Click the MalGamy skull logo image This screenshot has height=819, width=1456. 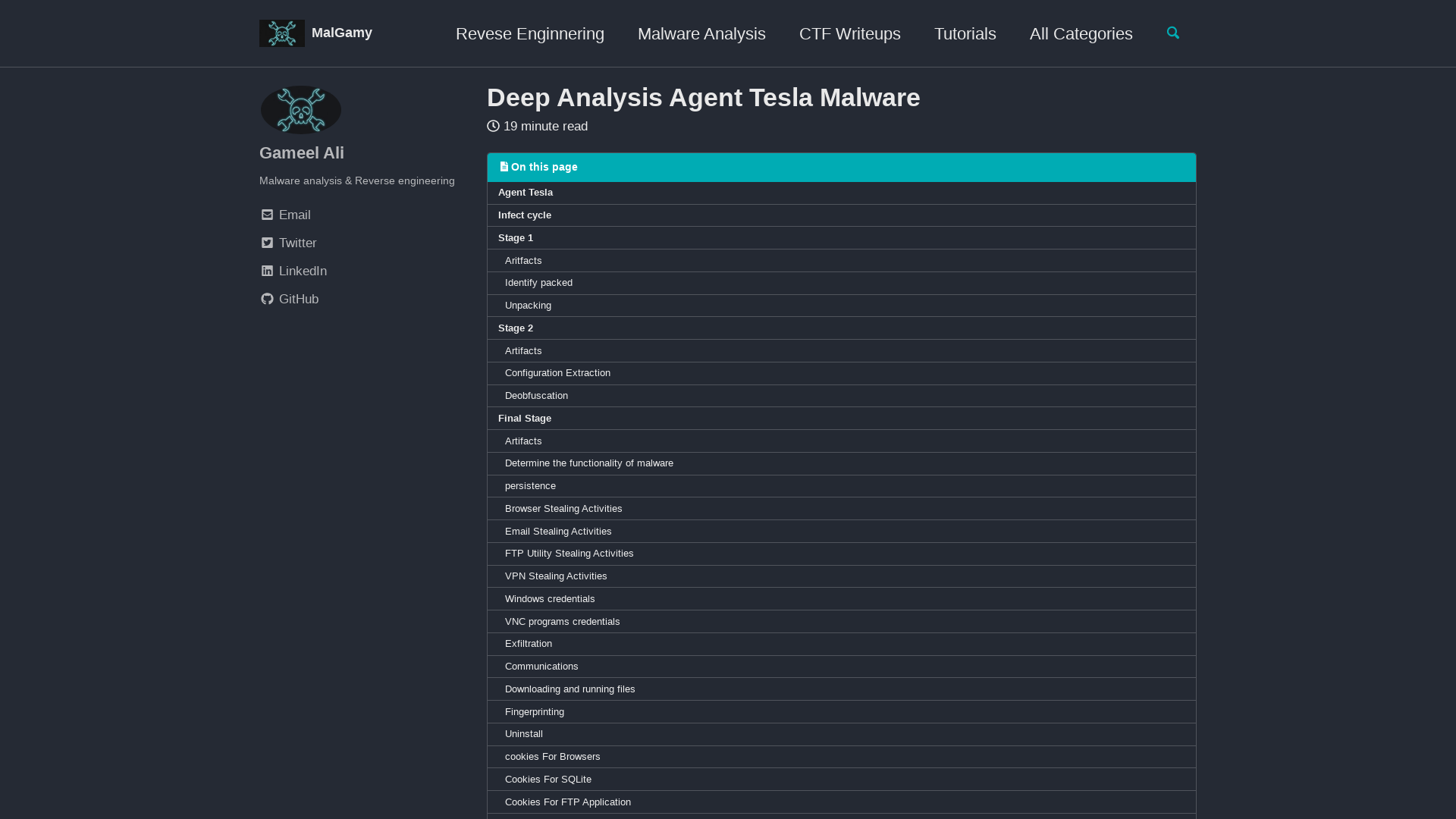pyautogui.click(x=282, y=33)
